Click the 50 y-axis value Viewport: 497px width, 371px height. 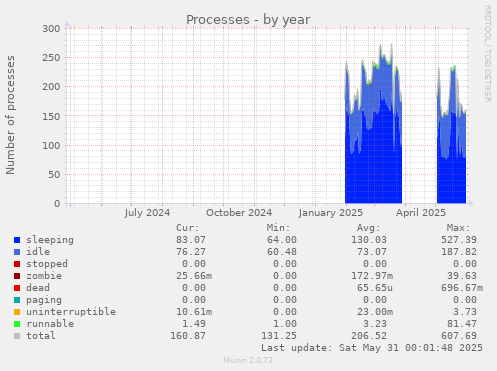54,174
